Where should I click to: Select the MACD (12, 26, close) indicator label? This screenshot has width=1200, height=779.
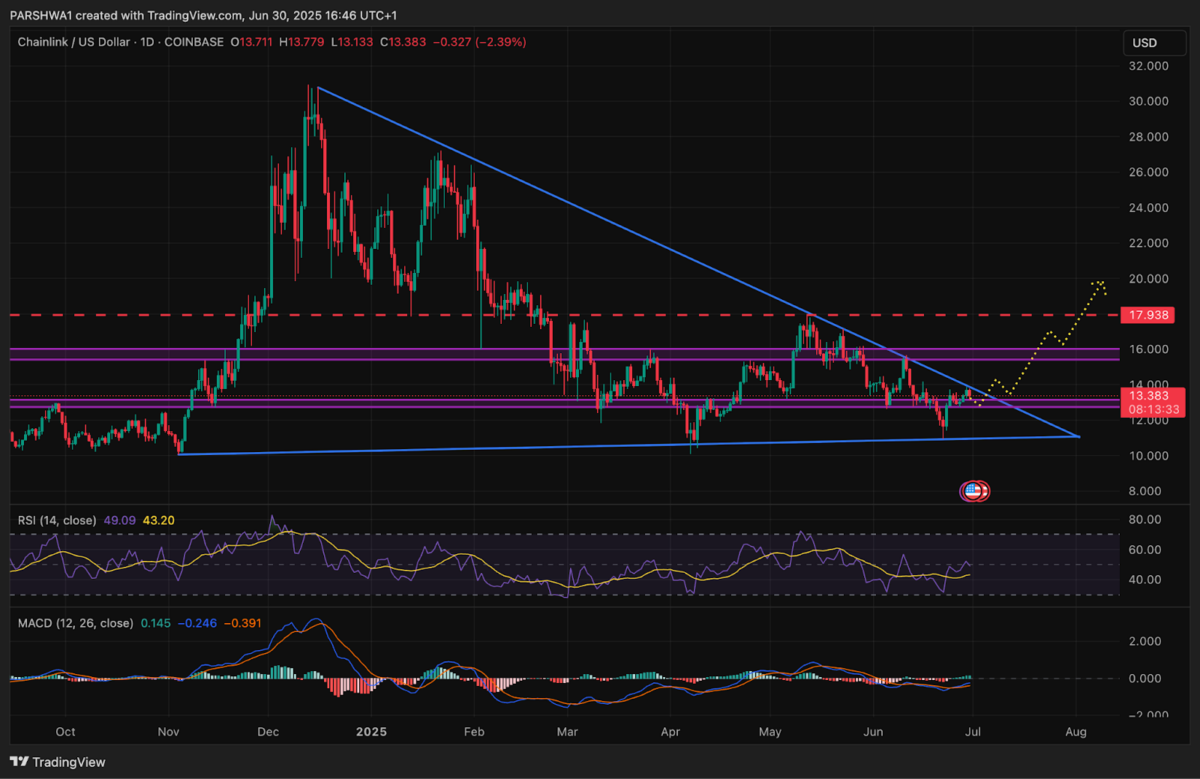click(75, 623)
